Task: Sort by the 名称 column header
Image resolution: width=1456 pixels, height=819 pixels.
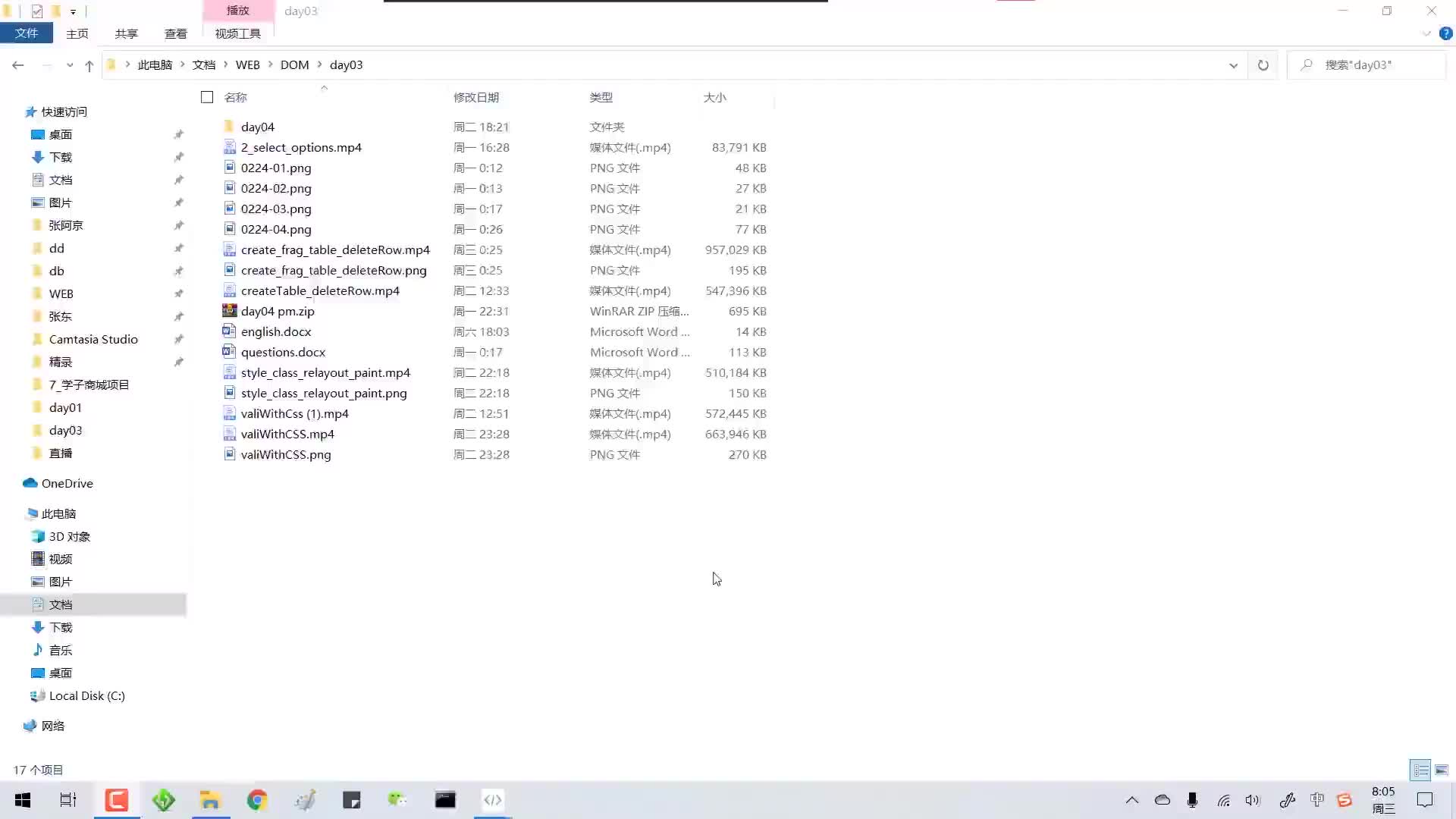Action: [236, 97]
